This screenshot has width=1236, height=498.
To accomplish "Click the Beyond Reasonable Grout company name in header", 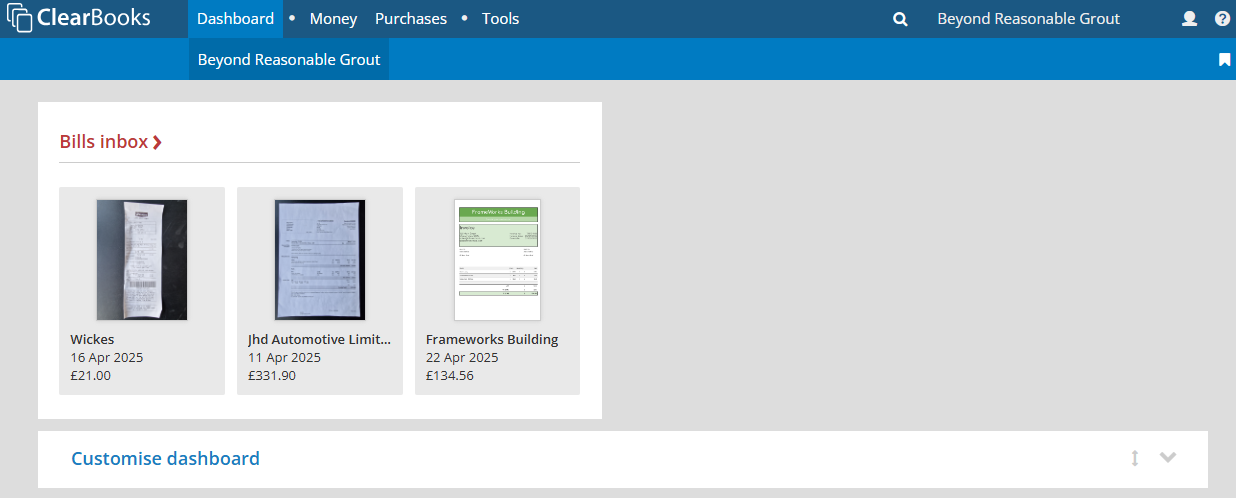I will [1029, 19].
